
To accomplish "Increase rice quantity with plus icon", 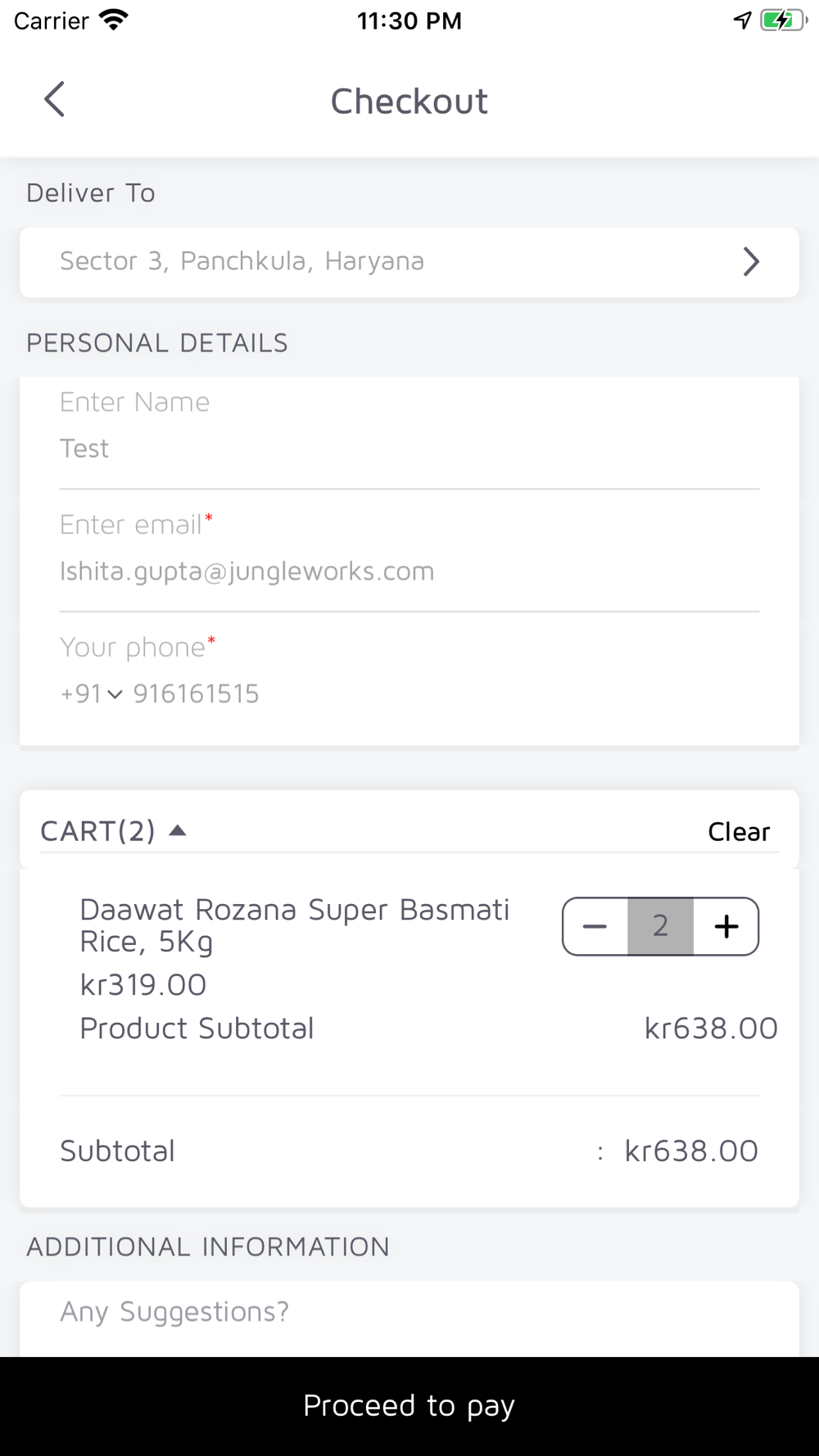I will click(726, 926).
